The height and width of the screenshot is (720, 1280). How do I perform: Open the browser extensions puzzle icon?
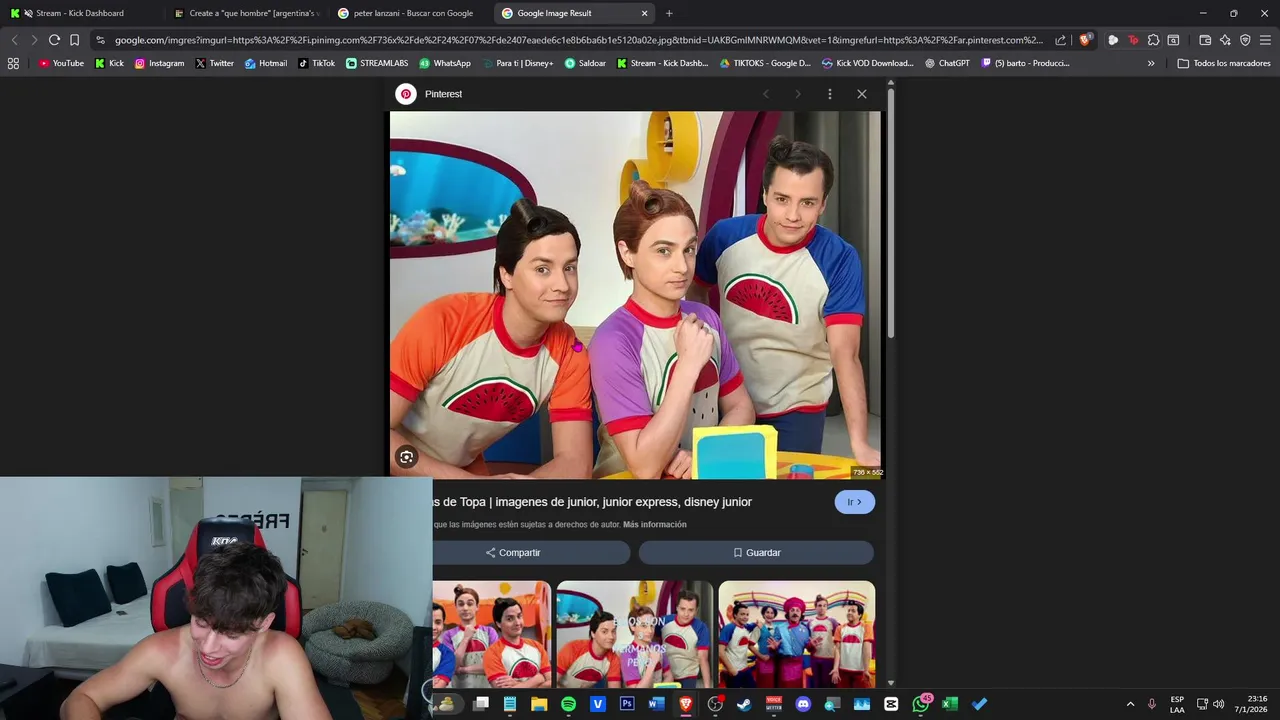tap(1153, 40)
